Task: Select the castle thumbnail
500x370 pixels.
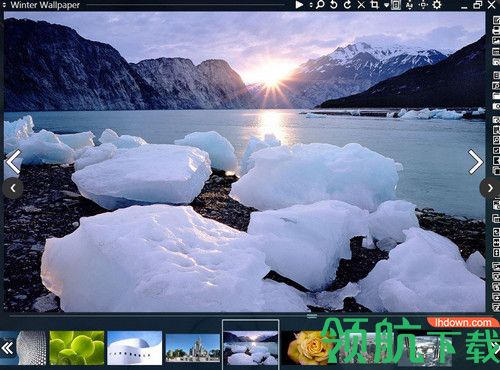Action: click(x=193, y=348)
